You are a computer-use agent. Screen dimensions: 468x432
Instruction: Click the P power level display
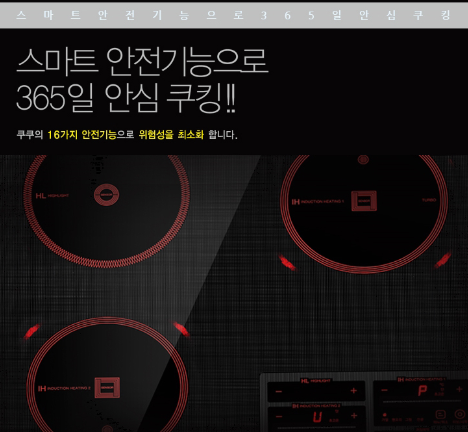(422, 390)
